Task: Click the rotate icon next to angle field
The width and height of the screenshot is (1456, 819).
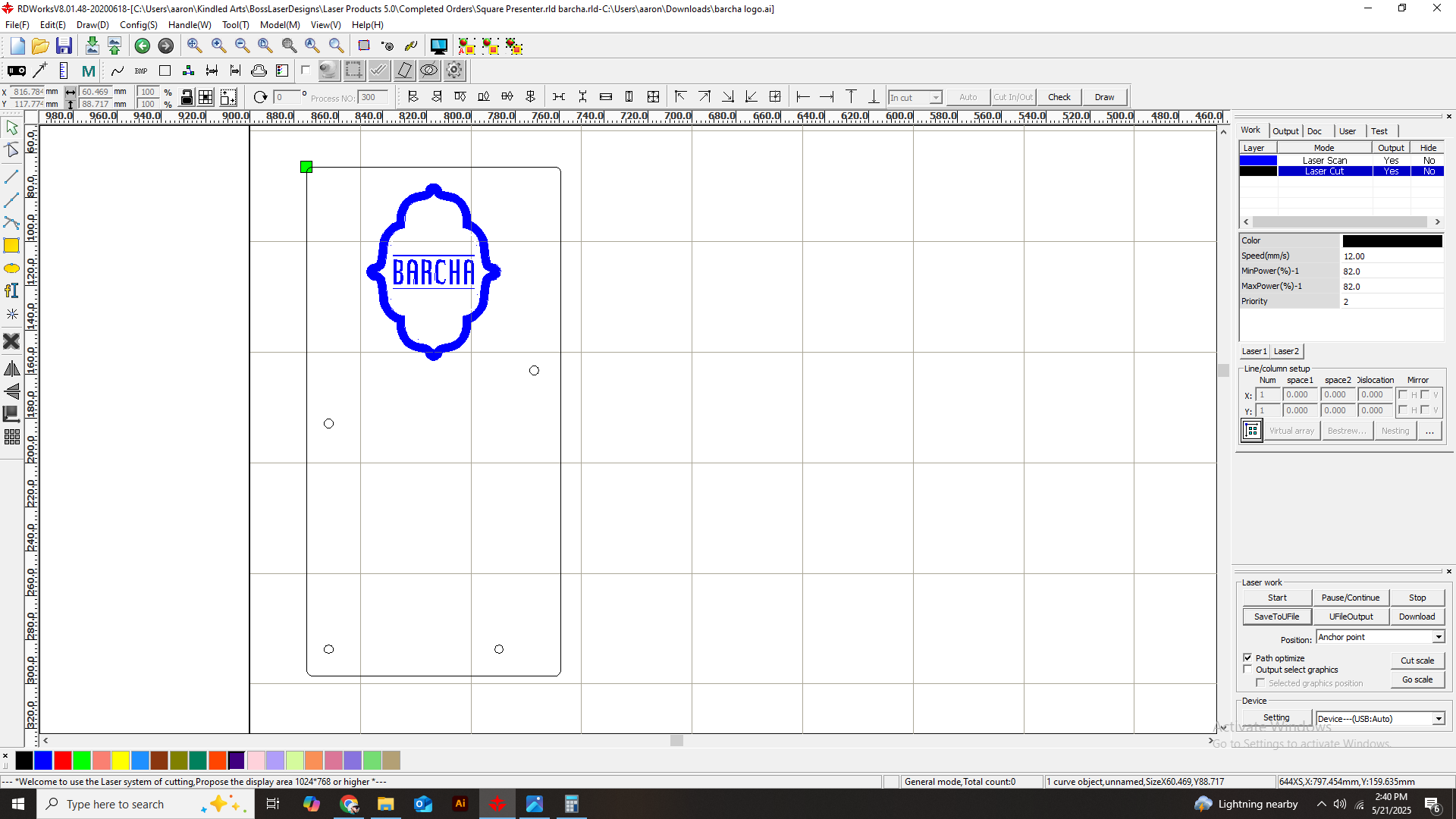Action: [260, 97]
